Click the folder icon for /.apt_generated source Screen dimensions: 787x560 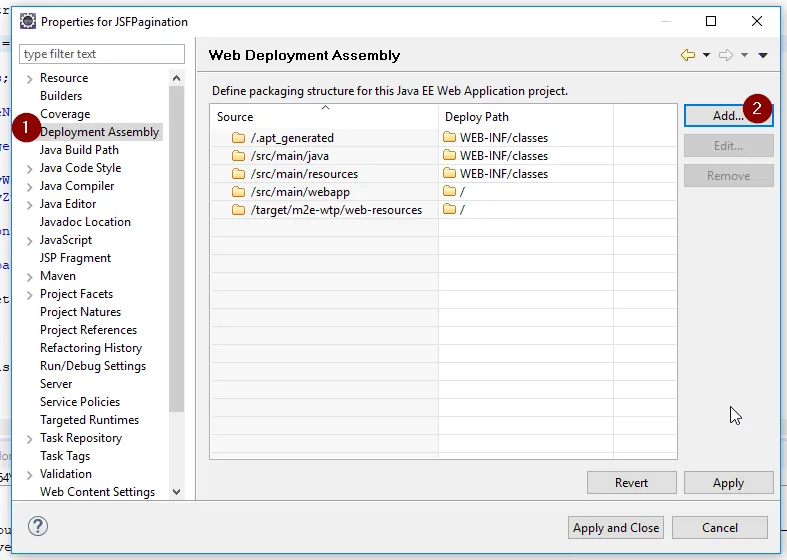click(x=238, y=138)
